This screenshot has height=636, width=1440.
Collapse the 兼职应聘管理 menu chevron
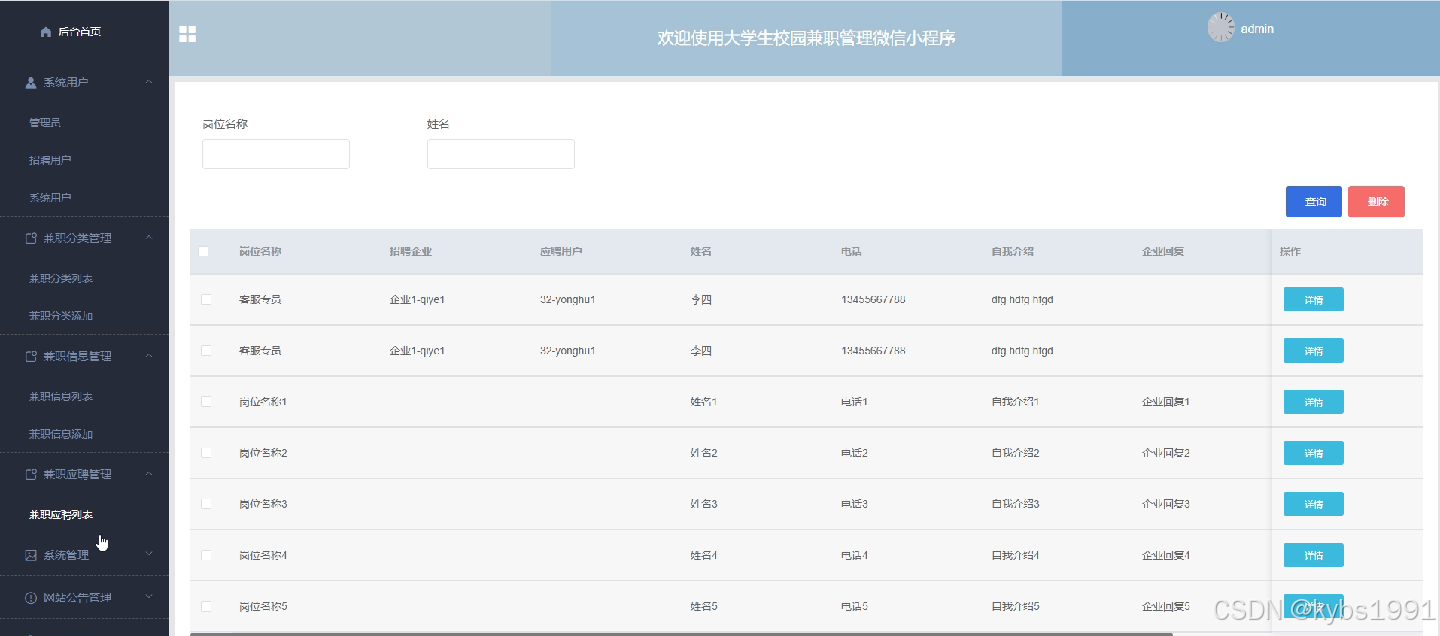click(x=149, y=474)
